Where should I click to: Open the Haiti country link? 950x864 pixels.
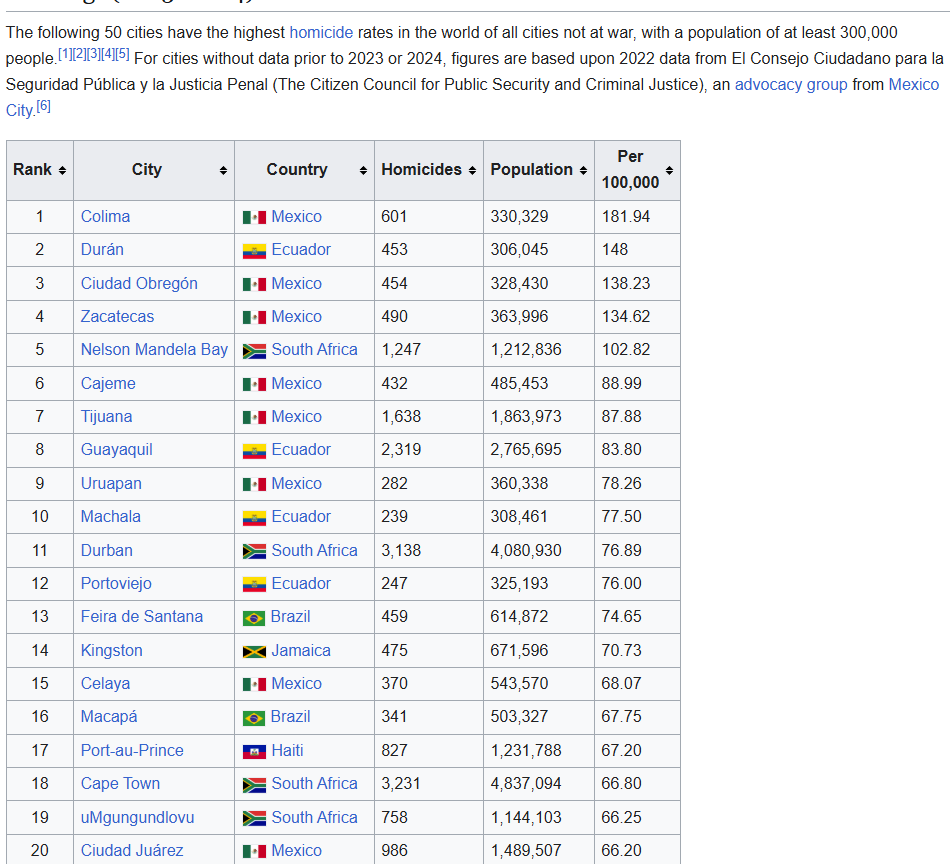coord(288,751)
